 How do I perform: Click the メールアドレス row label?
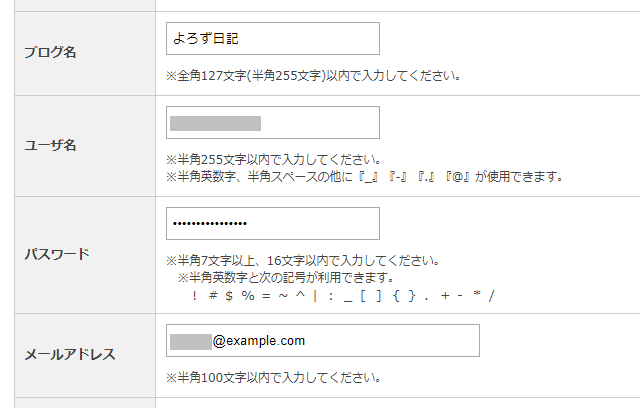70,353
